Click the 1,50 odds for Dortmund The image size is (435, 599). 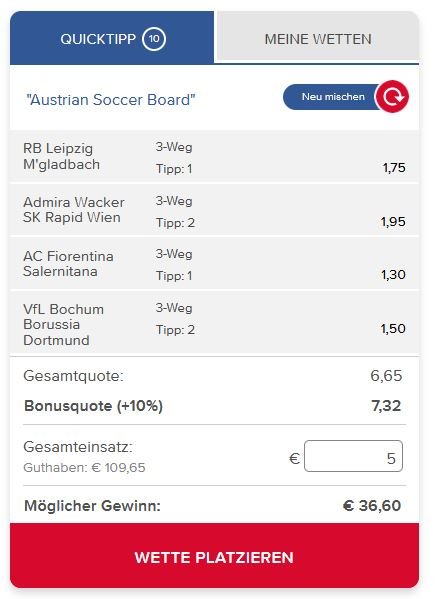tap(393, 329)
